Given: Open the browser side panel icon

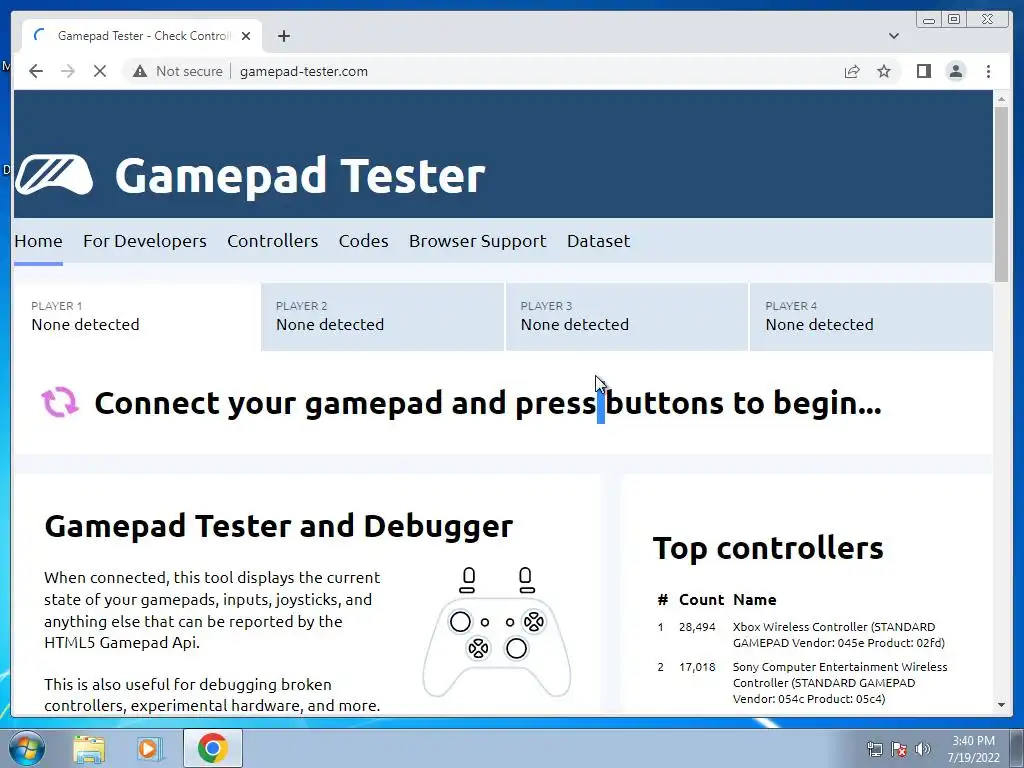Looking at the screenshot, I should pos(923,71).
